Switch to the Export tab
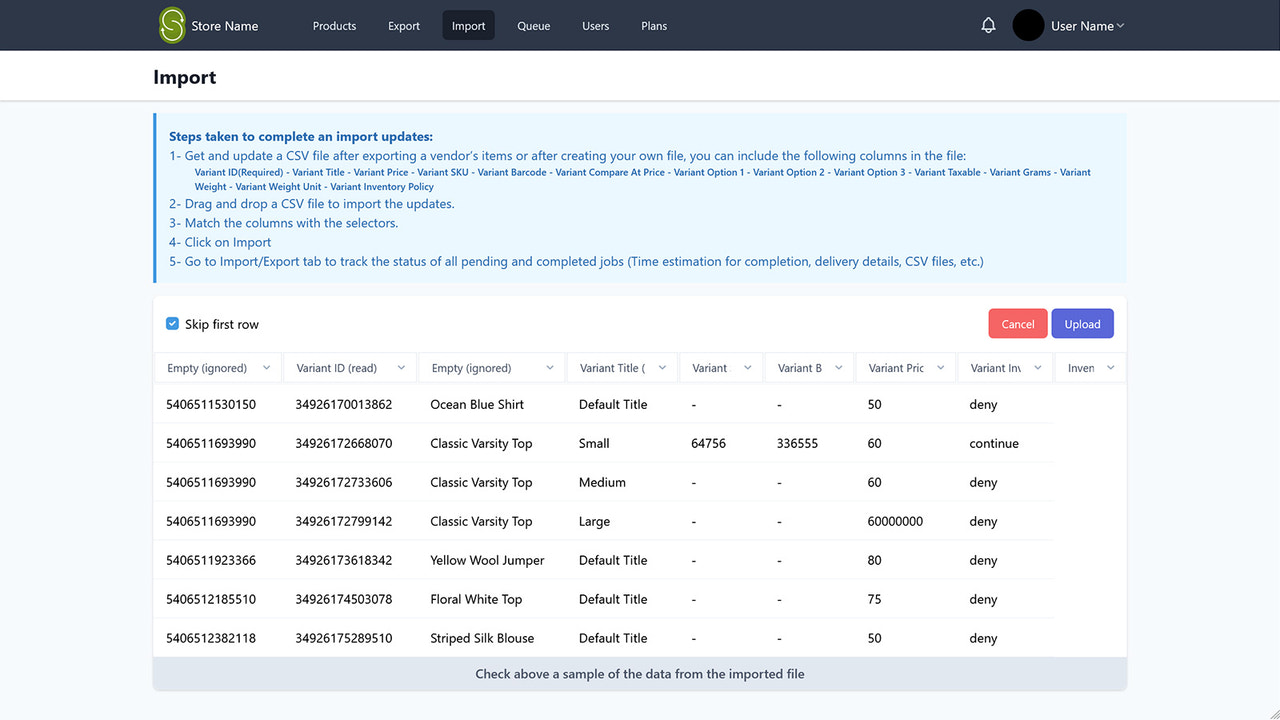1280x720 pixels. coord(403,25)
